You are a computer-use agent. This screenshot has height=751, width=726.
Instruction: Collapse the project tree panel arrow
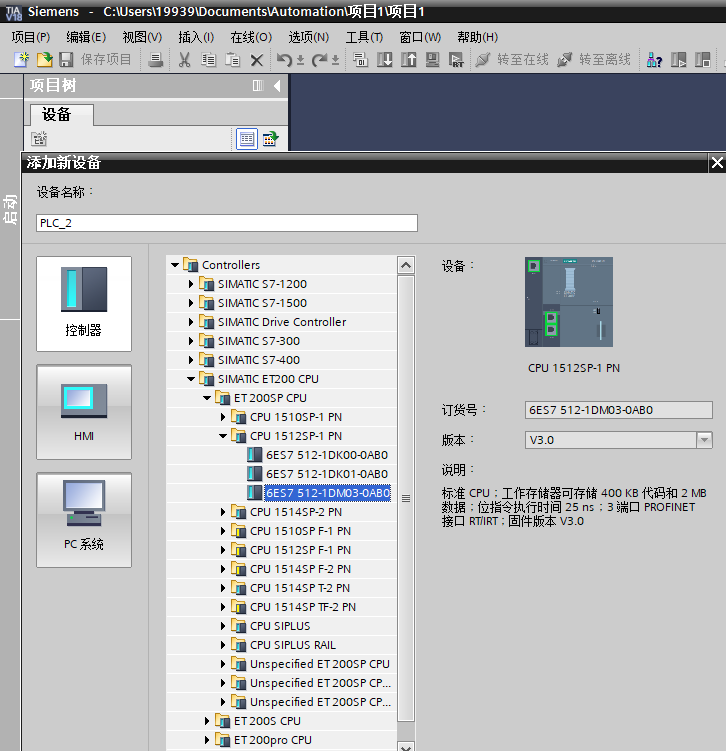(277, 86)
